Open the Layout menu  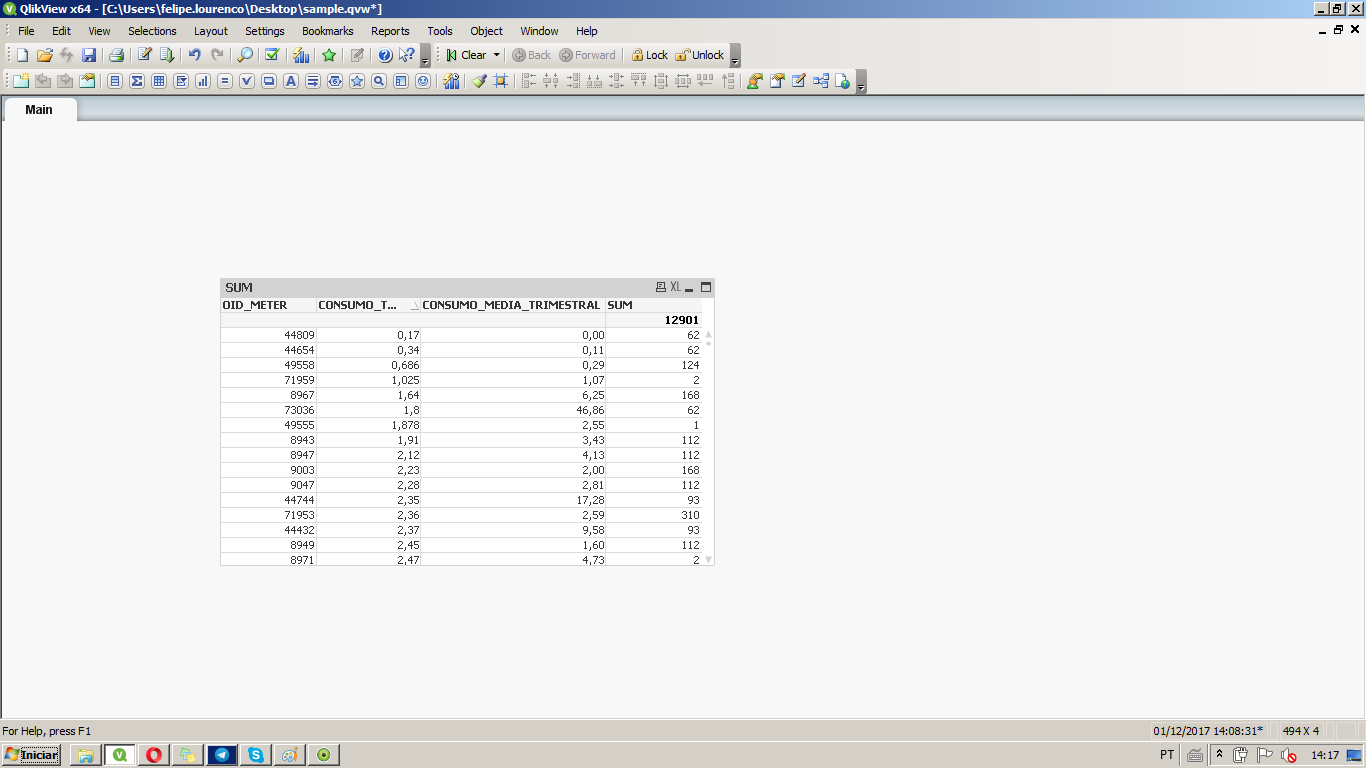[211, 31]
